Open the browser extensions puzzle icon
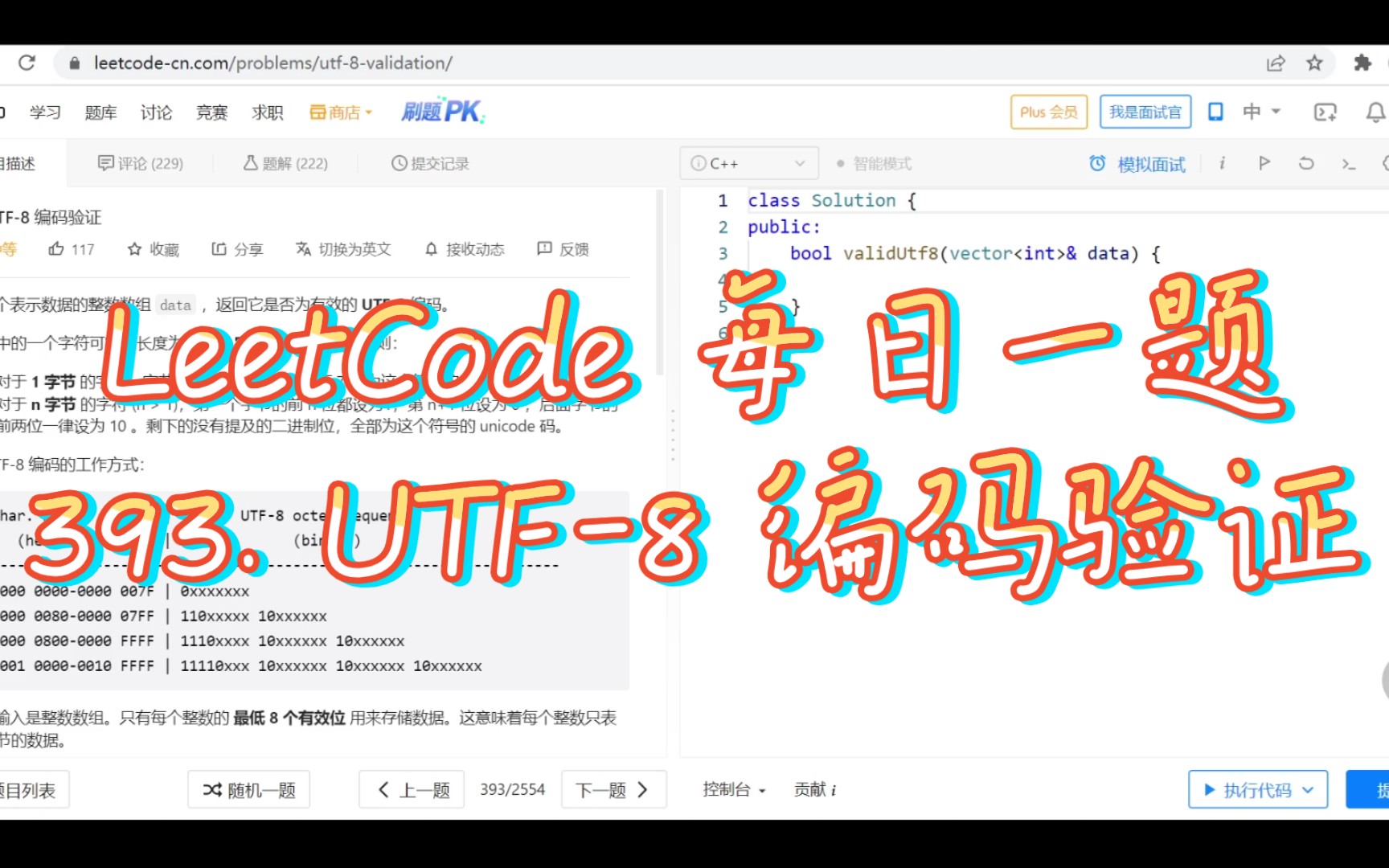The height and width of the screenshot is (868, 1389). coord(1362,63)
